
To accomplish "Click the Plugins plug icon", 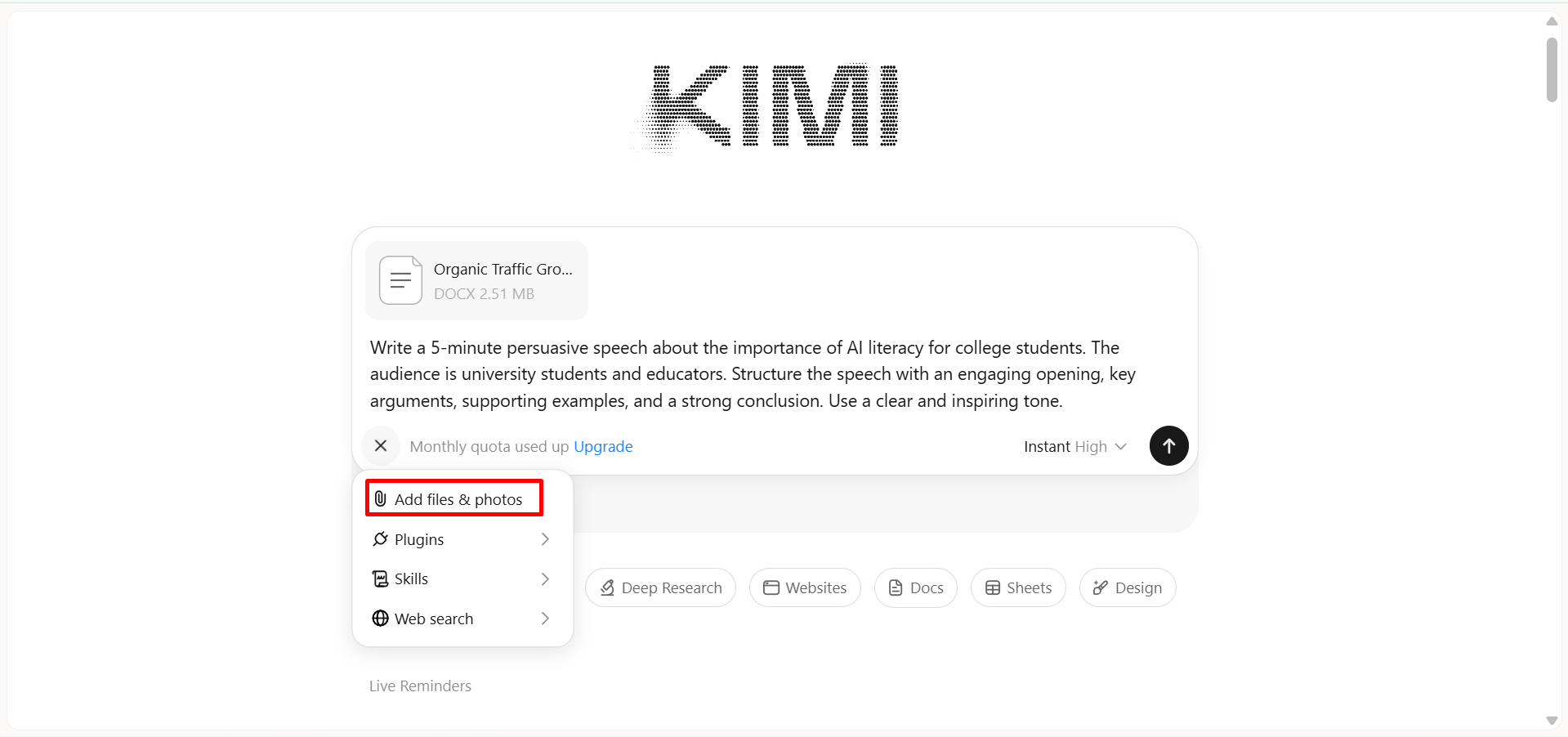I will click(380, 539).
